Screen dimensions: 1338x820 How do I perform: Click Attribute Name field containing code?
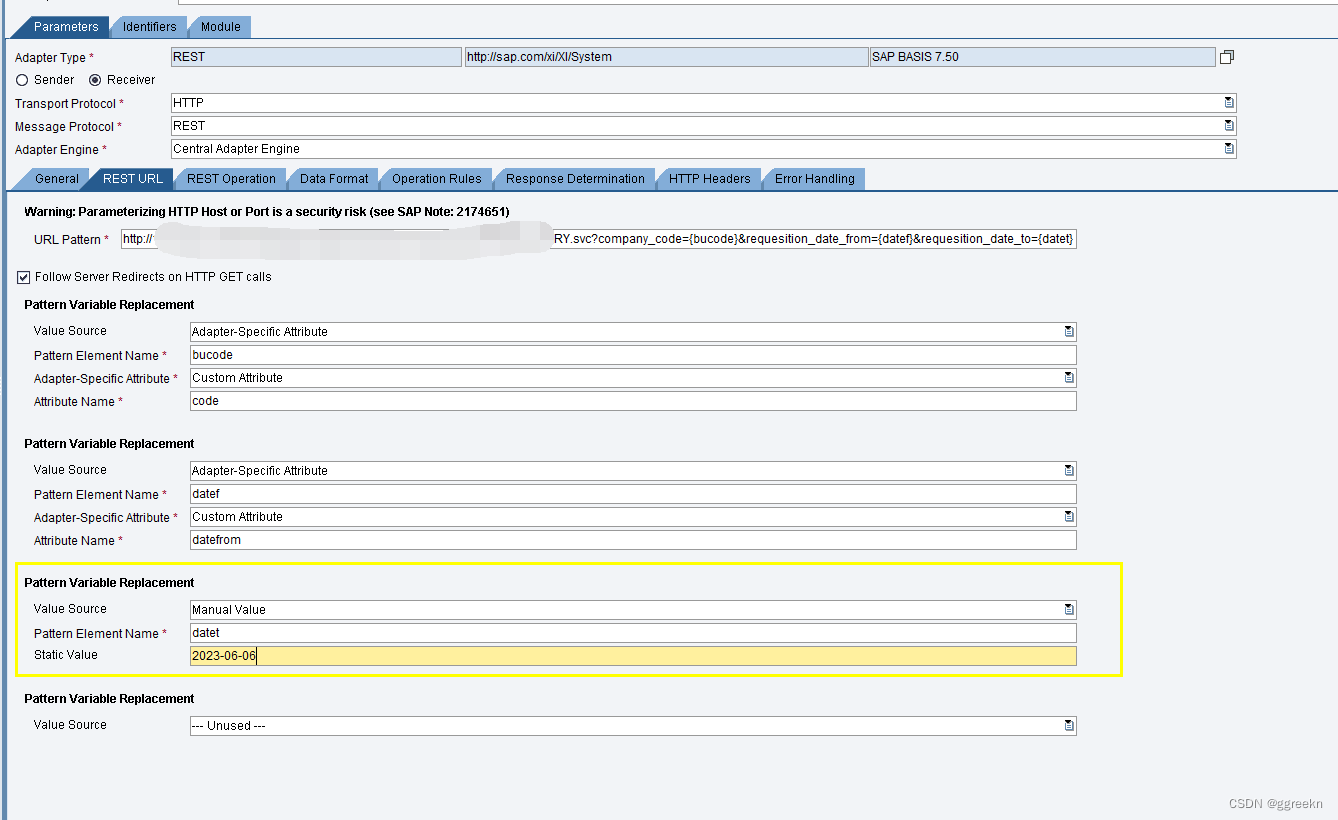click(633, 401)
